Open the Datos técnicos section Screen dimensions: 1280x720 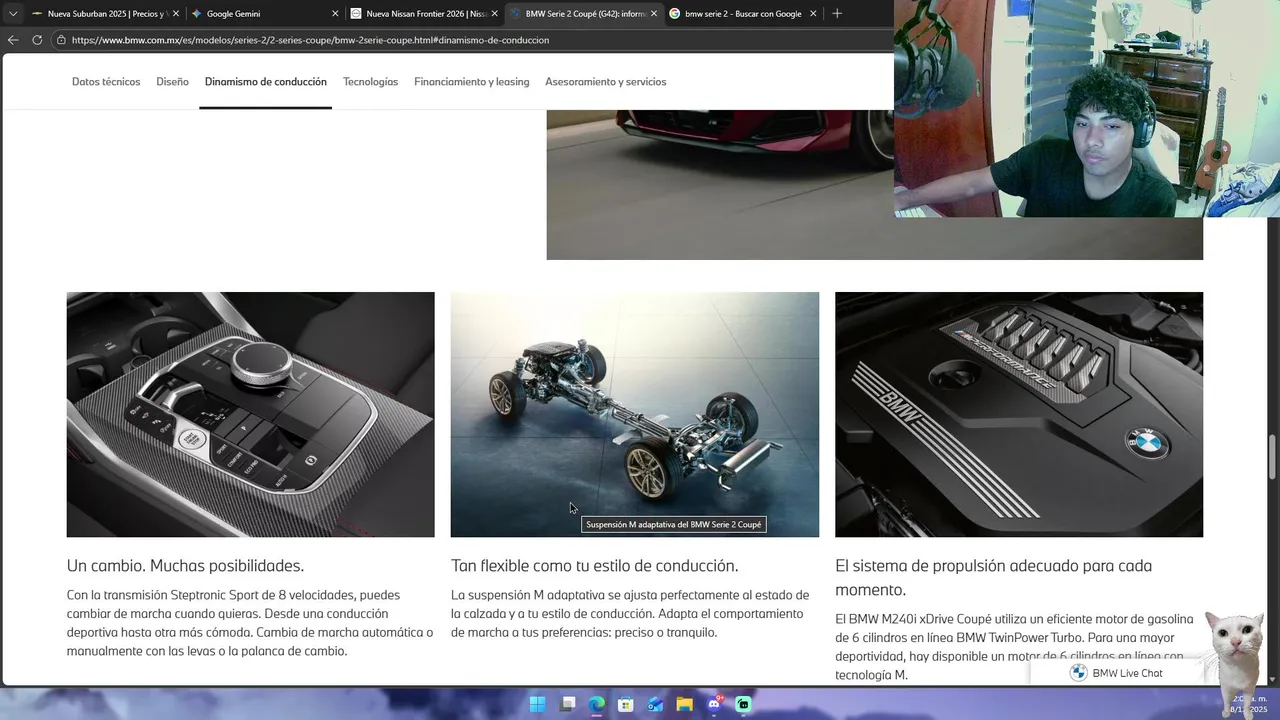tap(106, 82)
